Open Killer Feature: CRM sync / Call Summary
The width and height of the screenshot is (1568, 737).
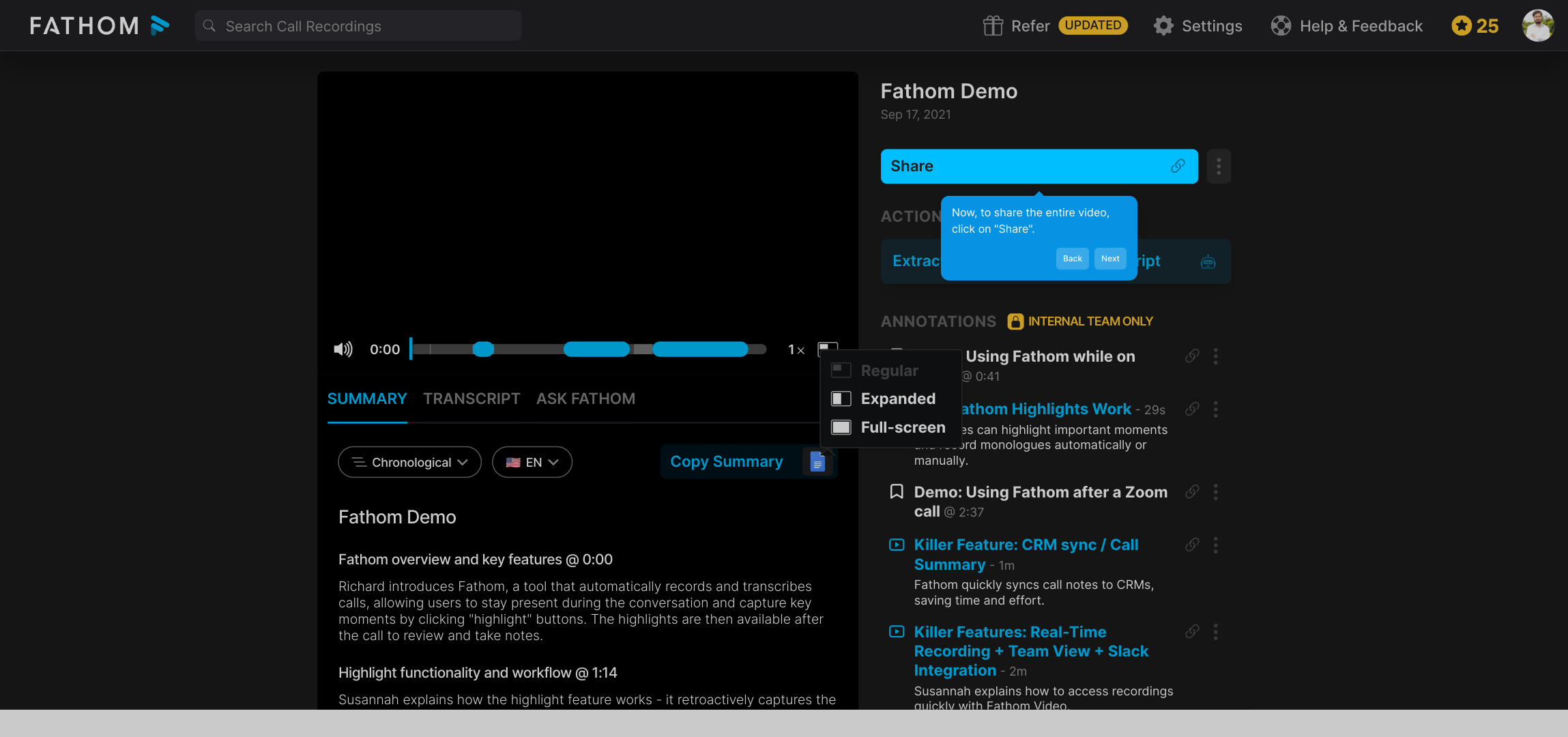[1026, 555]
